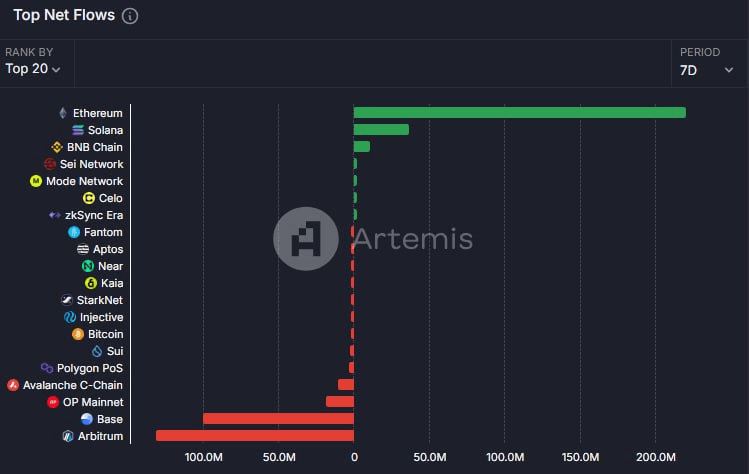749x474 pixels.
Task: Select the red Arbitrum outflow bar
Action: tap(255, 435)
